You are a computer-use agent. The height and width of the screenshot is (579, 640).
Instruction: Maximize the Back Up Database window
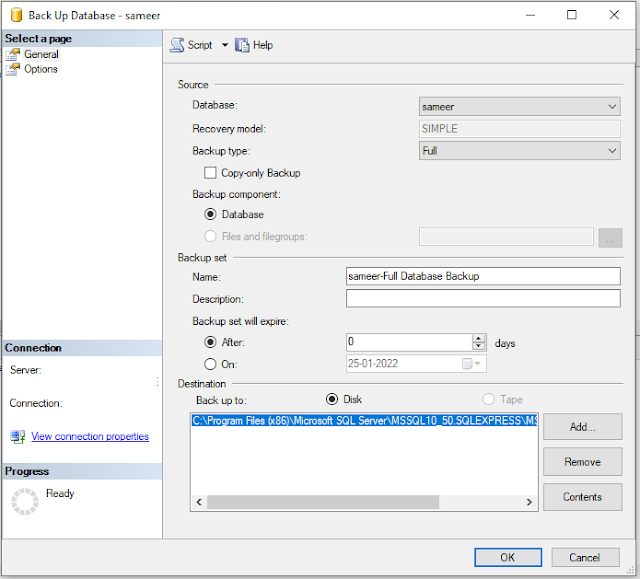(572, 15)
